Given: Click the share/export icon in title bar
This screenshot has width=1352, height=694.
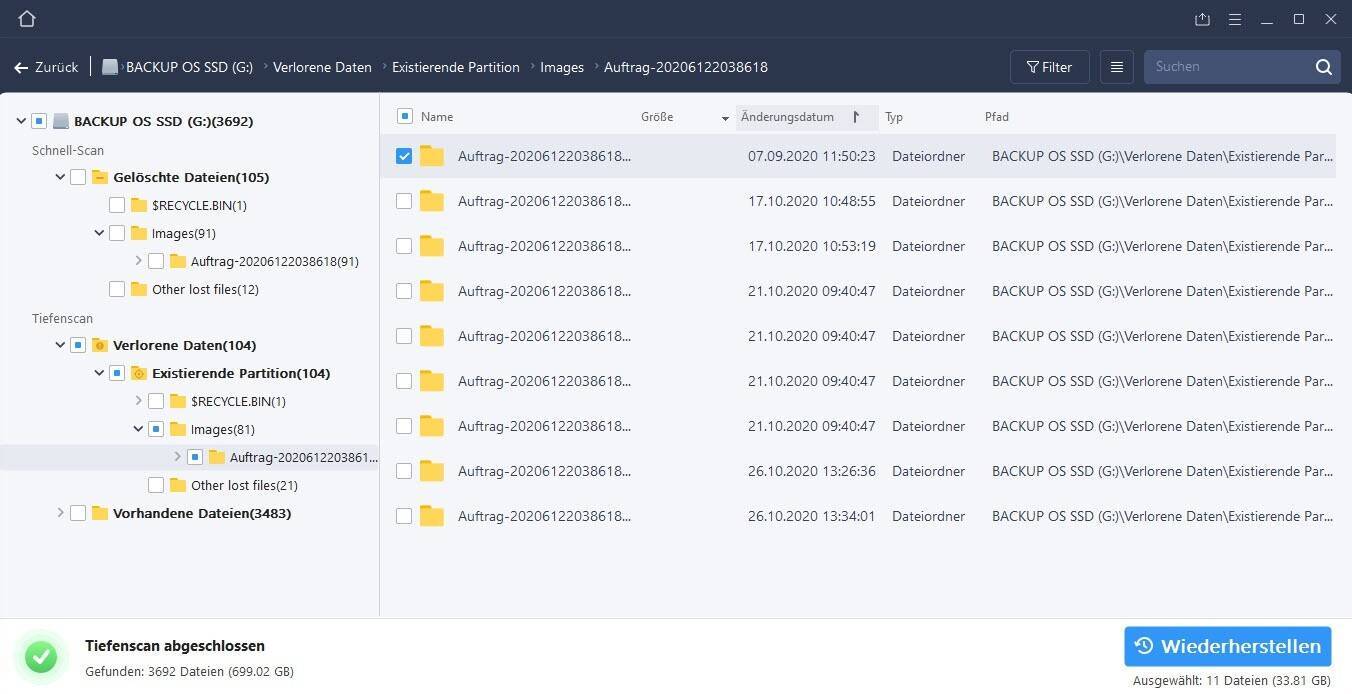Looking at the screenshot, I should 1202,19.
